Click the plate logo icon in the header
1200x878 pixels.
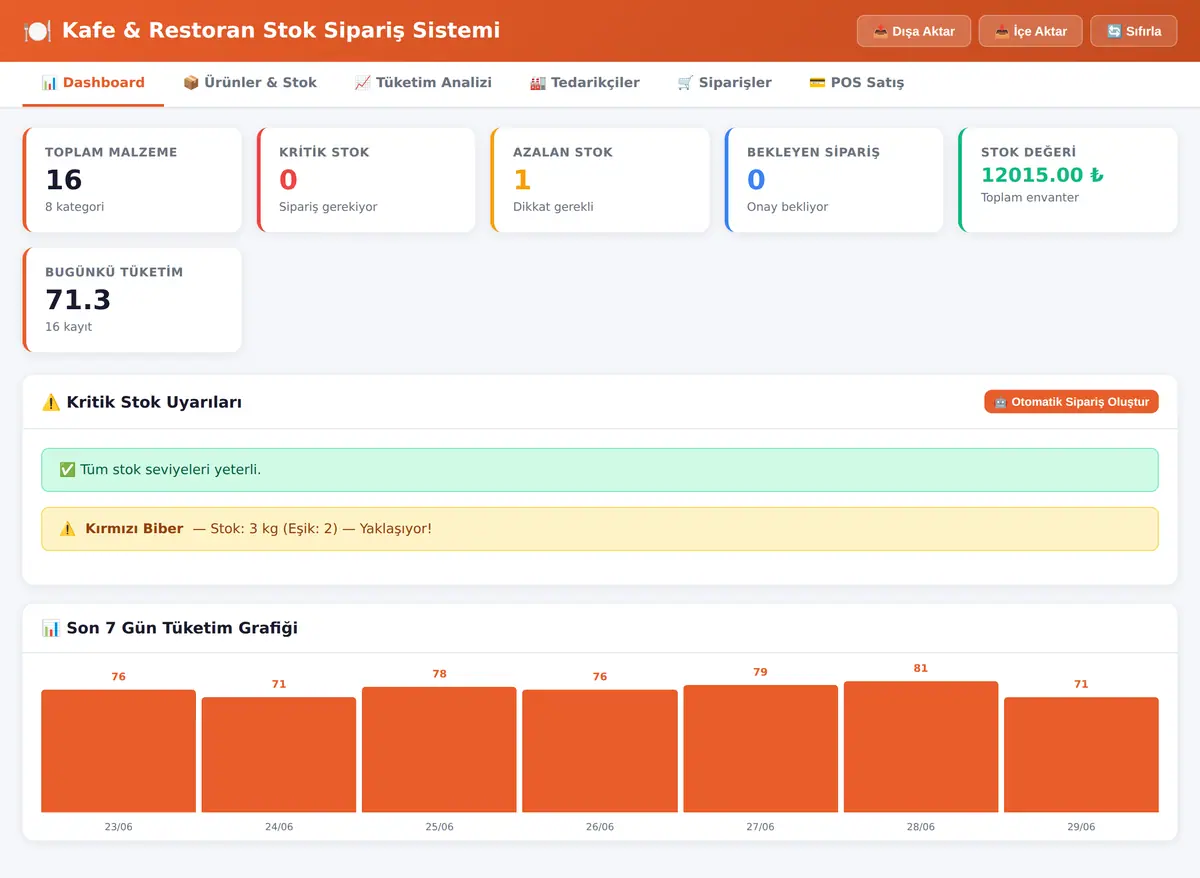pyautogui.click(x=37, y=31)
